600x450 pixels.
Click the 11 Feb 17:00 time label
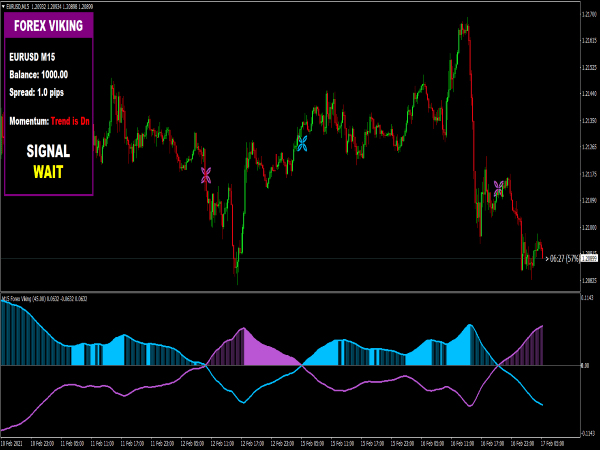[132, 443]
